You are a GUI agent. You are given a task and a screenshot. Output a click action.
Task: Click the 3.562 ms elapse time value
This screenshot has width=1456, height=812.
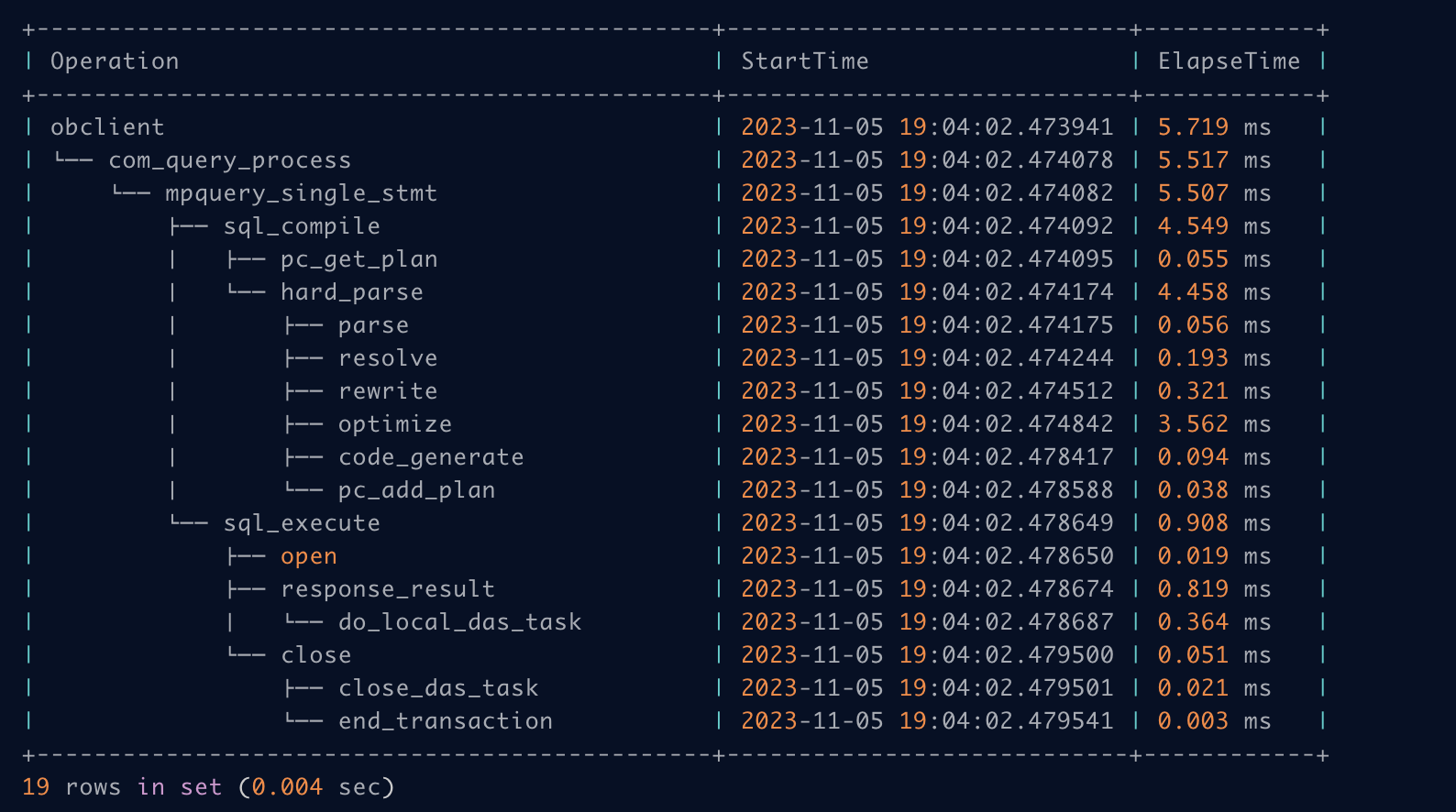pos(1213,424)
